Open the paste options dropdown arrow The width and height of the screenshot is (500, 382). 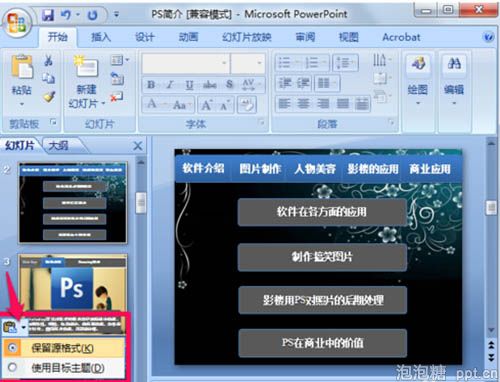pyautogui.click(x=24, y=327)
